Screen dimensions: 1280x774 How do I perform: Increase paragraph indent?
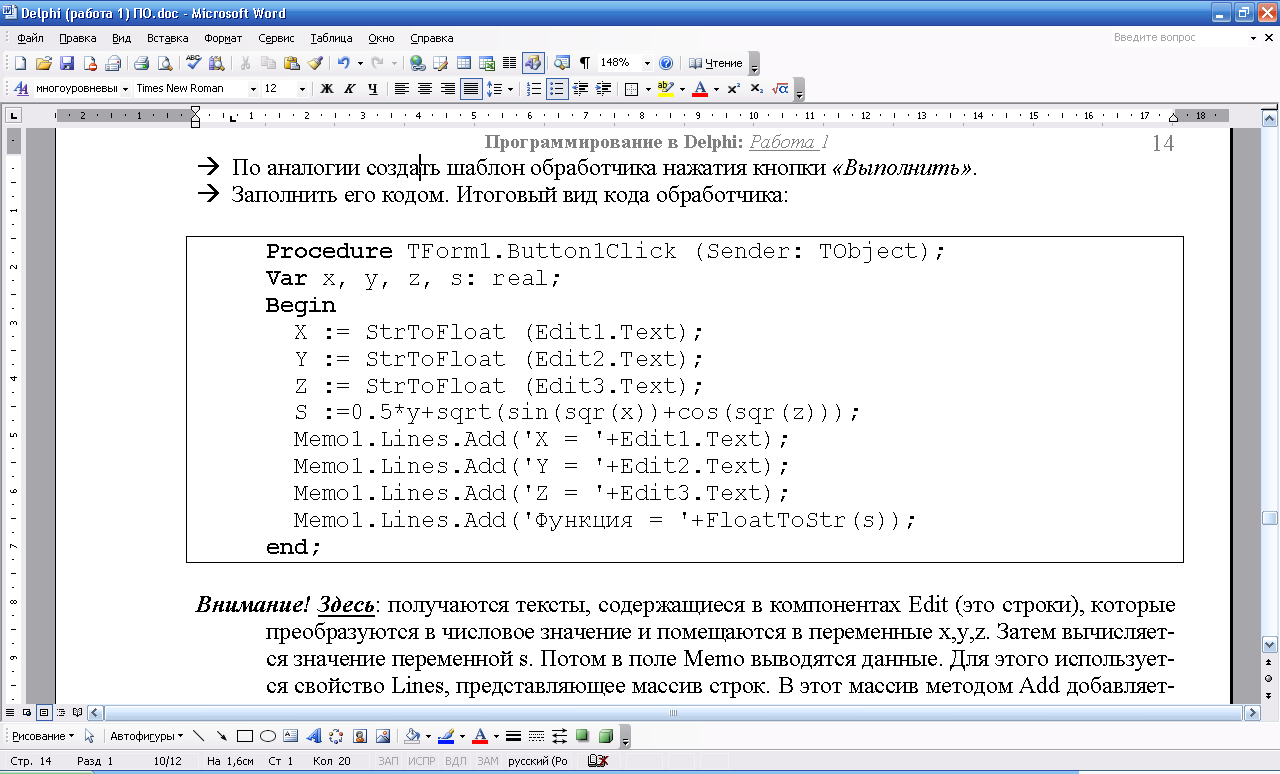[603, 89]
